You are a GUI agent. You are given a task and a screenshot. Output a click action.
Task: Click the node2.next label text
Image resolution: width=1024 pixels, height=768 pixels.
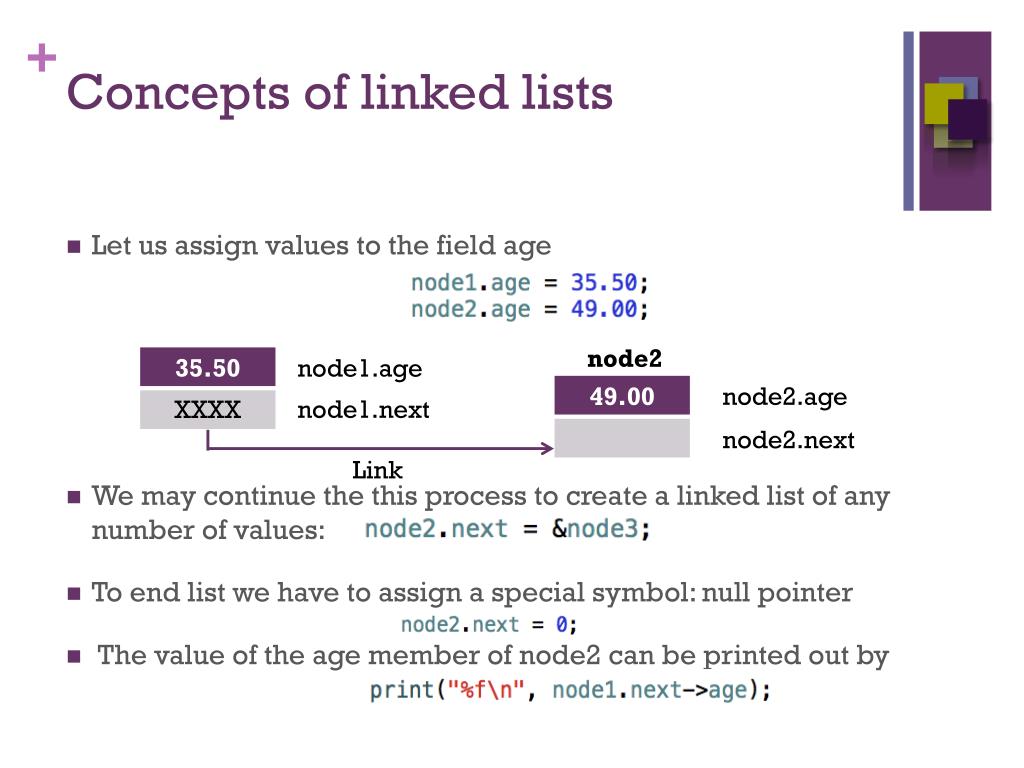click(x=788, y=441)
